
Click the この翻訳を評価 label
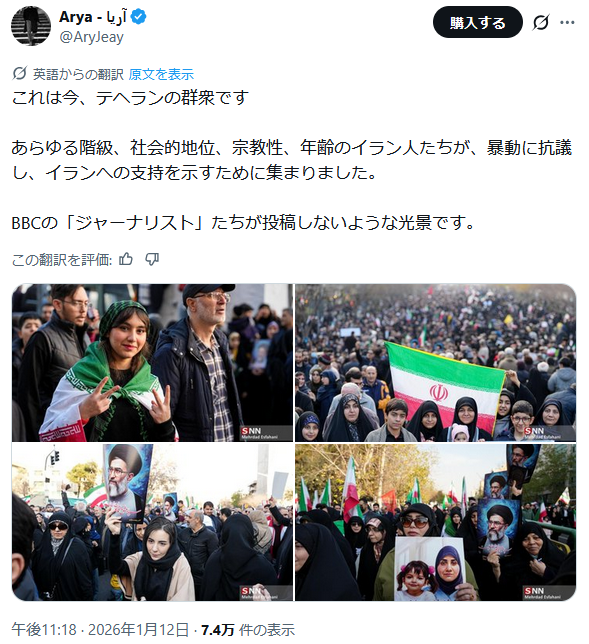[x=62, y=260]
